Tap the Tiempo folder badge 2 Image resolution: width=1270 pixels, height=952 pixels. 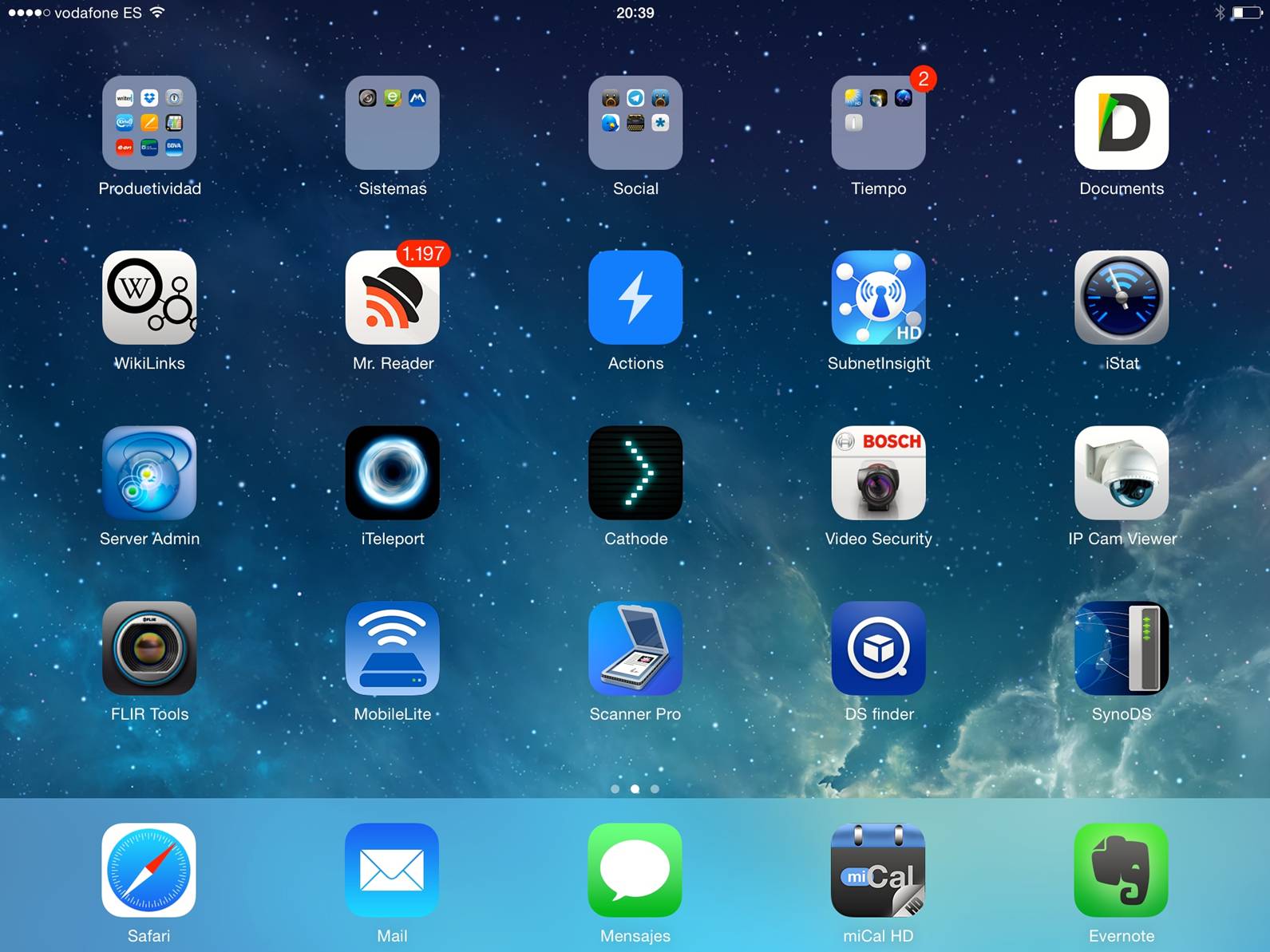[x=924, y=78]
